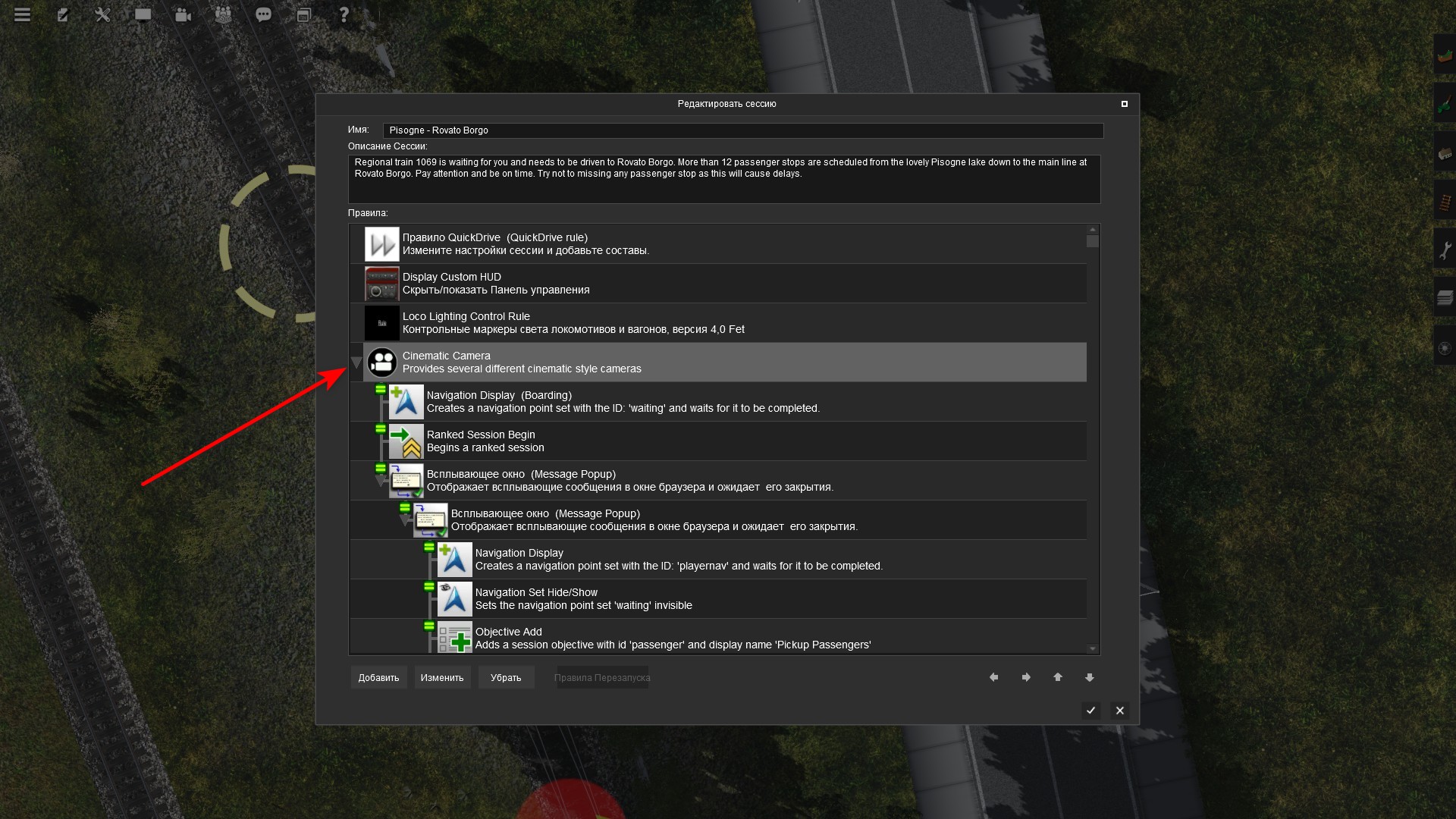Collapse the Cinematic Camera rule children
Viewport: 1456px width, 819px height.
(x=356, y=362)
